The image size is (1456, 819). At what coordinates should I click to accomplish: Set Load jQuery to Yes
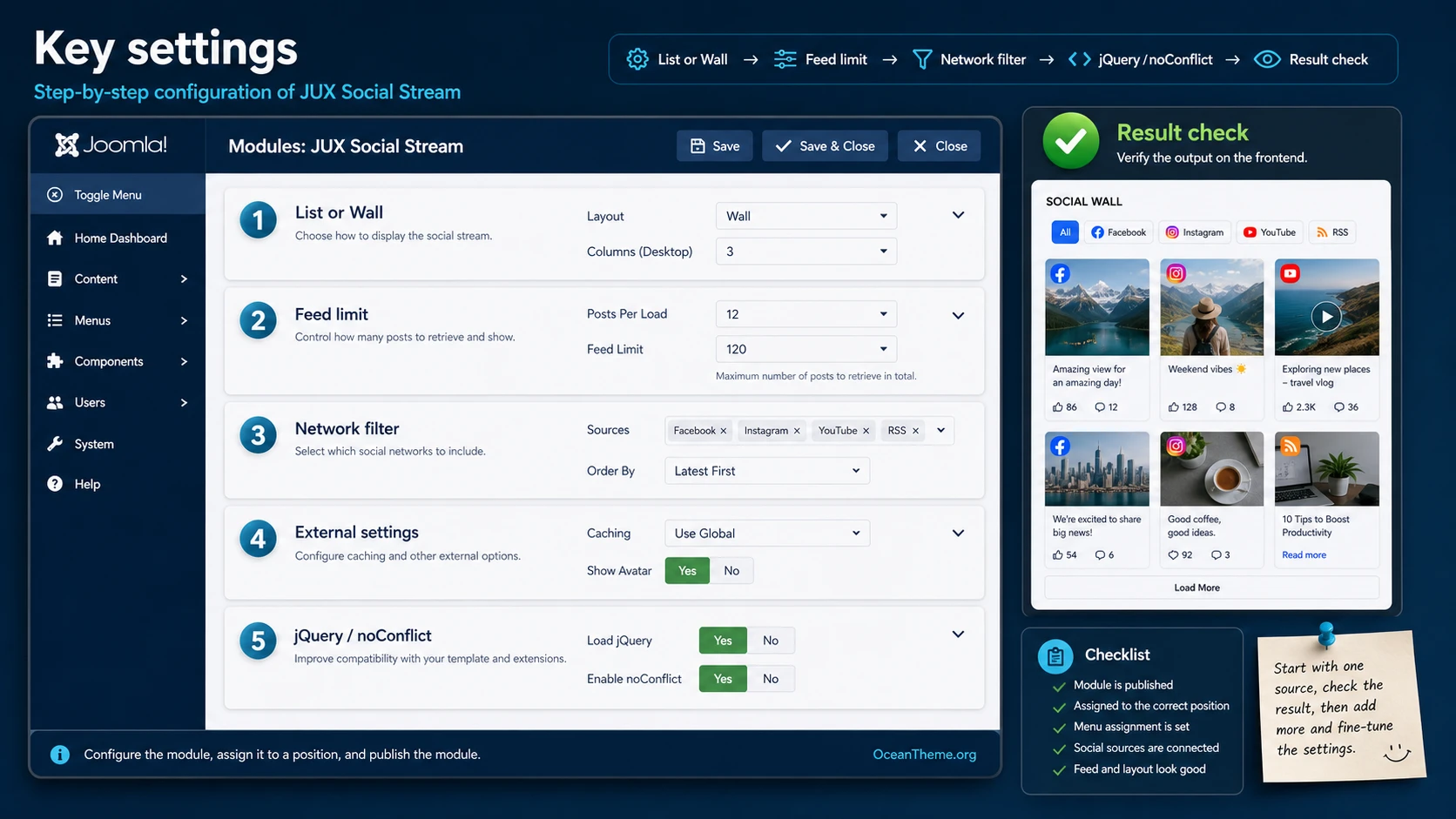tap(723, 641)
